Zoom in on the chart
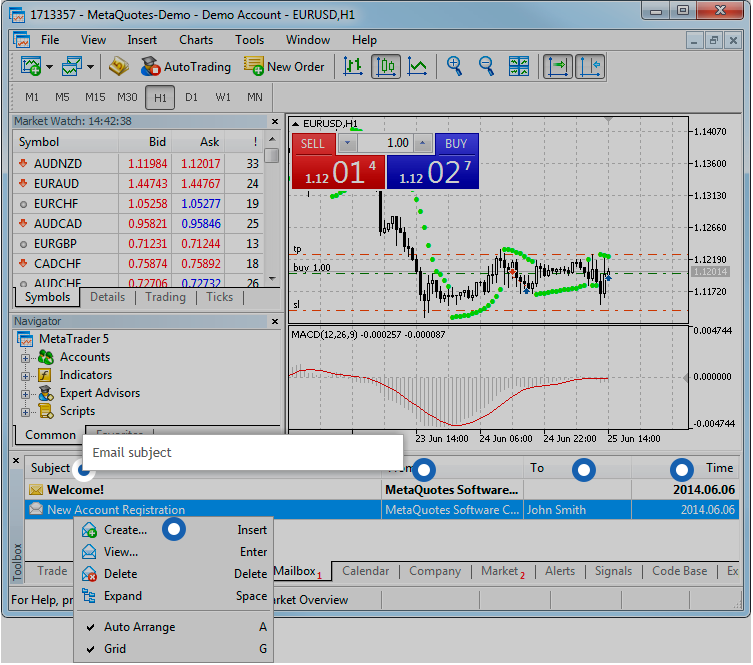753x665 pixels. [x=454, y=66]
